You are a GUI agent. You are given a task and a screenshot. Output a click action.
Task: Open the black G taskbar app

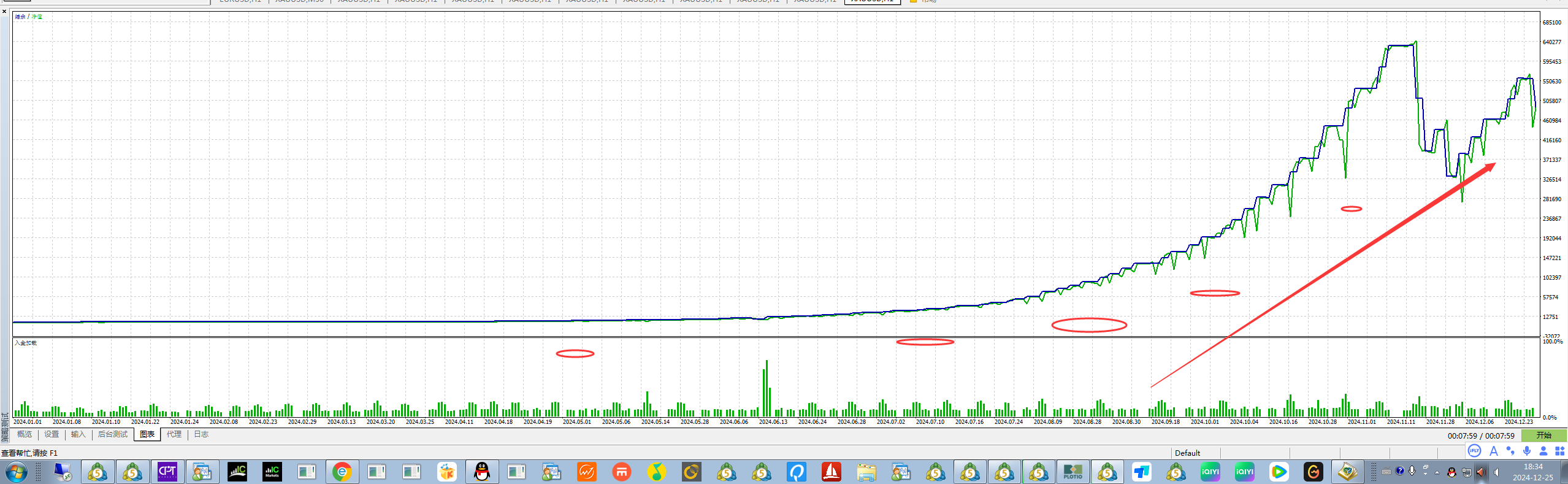1313,472
